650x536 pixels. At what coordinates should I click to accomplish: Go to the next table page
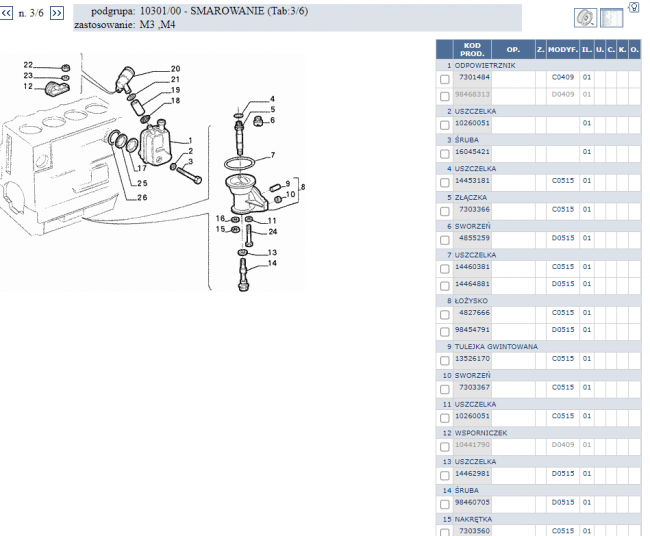56,13
